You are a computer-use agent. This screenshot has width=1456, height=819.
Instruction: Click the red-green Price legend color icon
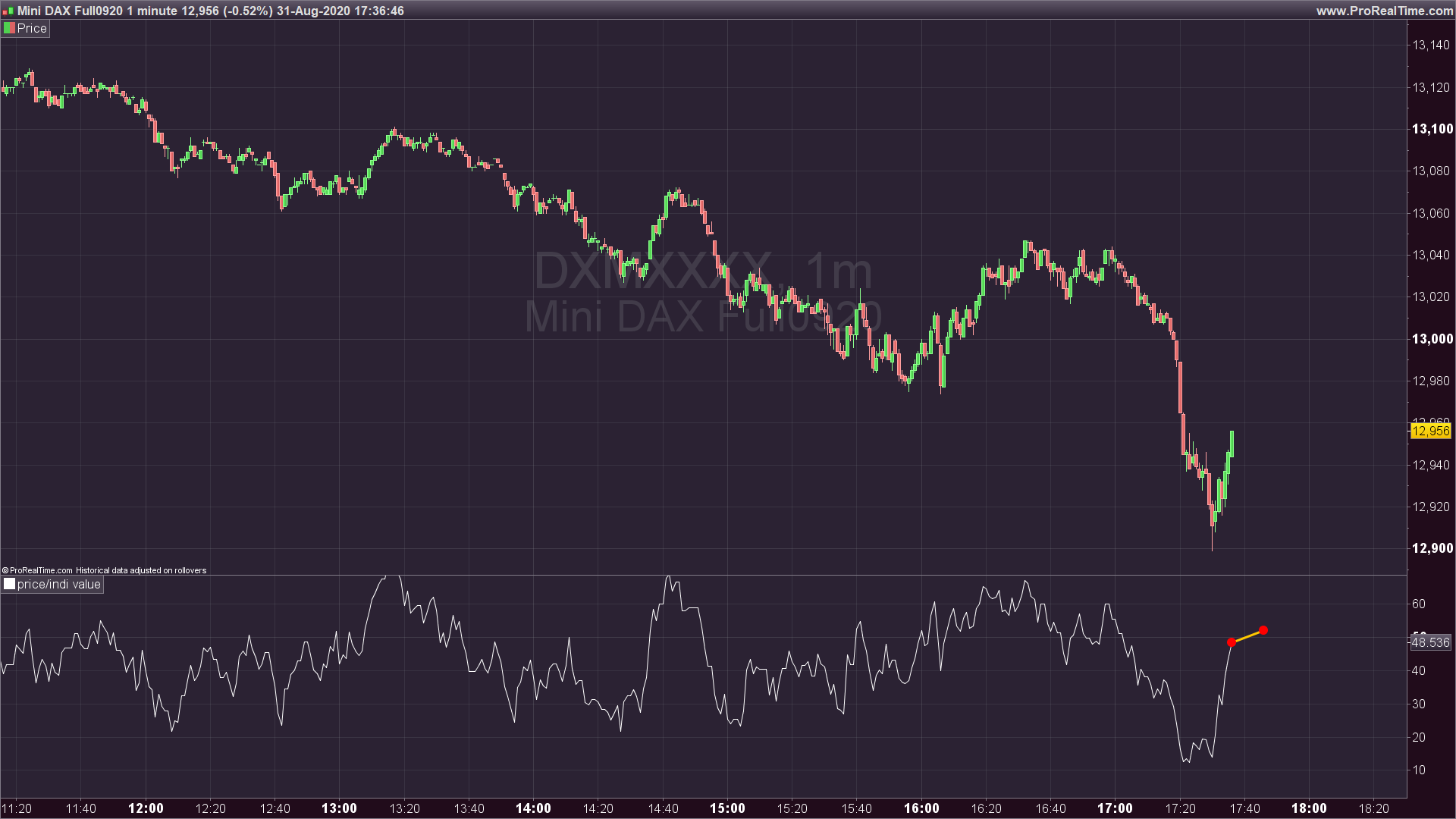tap(9, 28)
